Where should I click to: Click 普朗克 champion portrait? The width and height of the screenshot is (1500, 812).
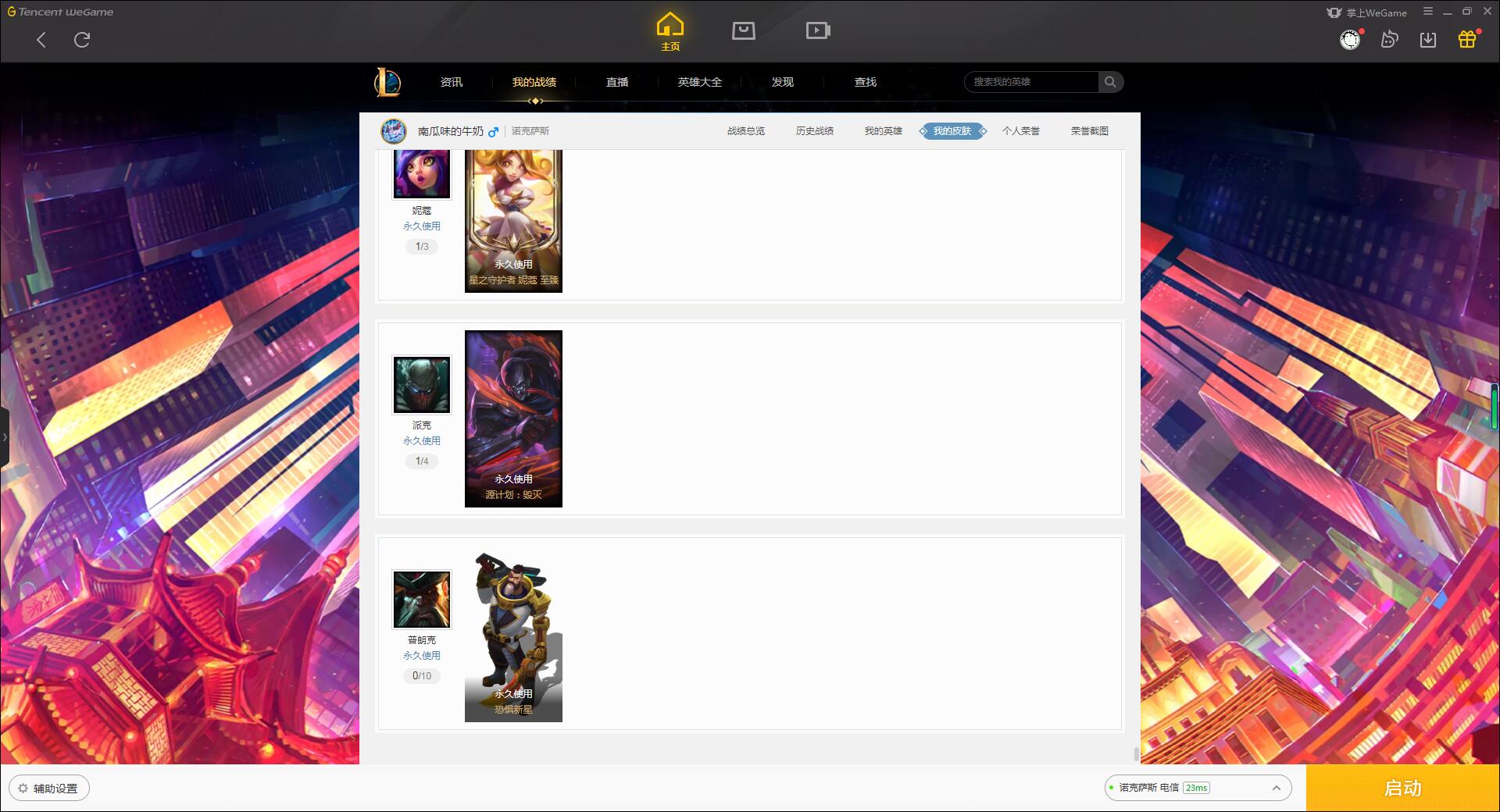tap(422, 600)
